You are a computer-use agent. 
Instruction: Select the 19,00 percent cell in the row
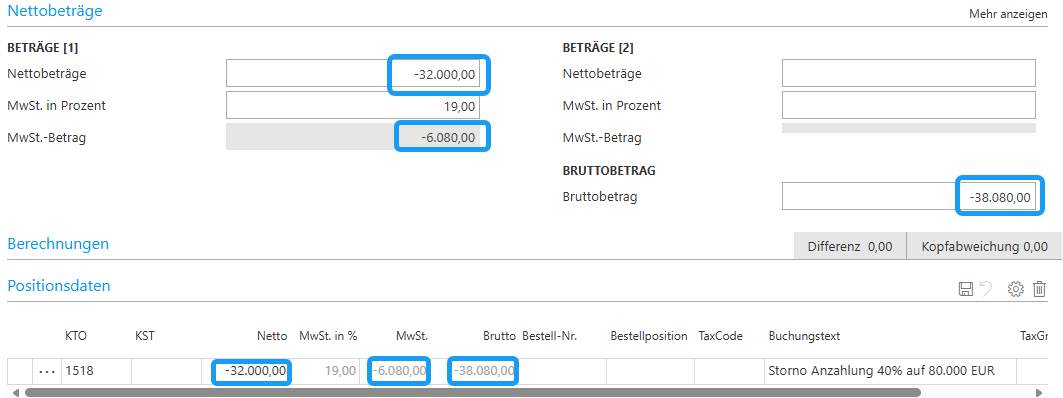[x=325, y=372]
